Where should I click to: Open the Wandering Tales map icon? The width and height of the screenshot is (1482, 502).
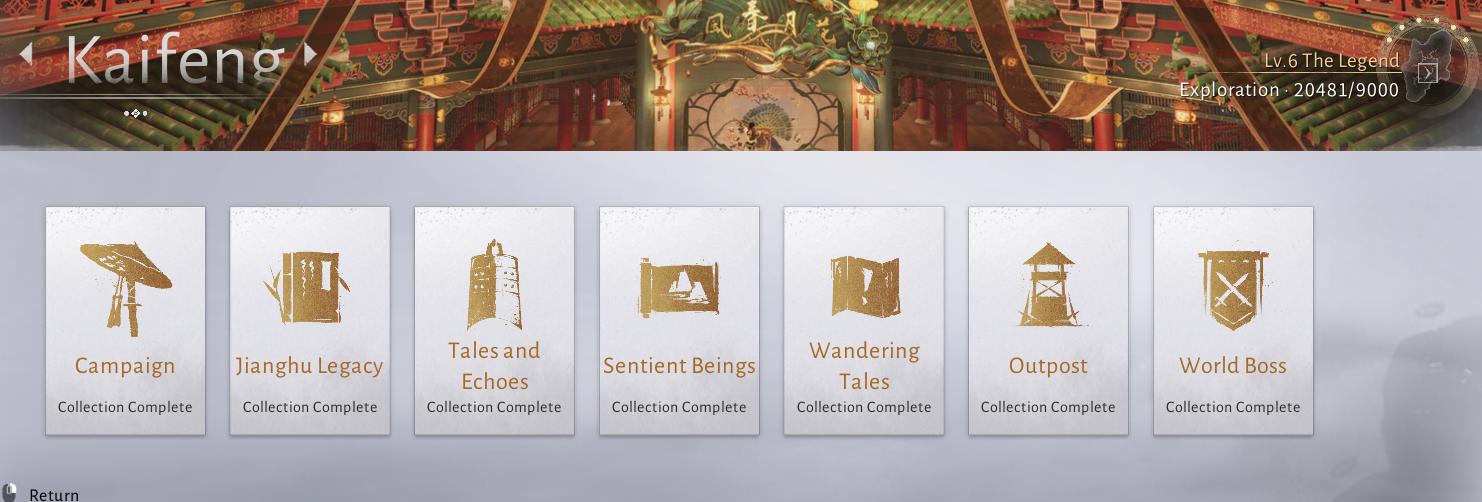(x=864, y=287)
